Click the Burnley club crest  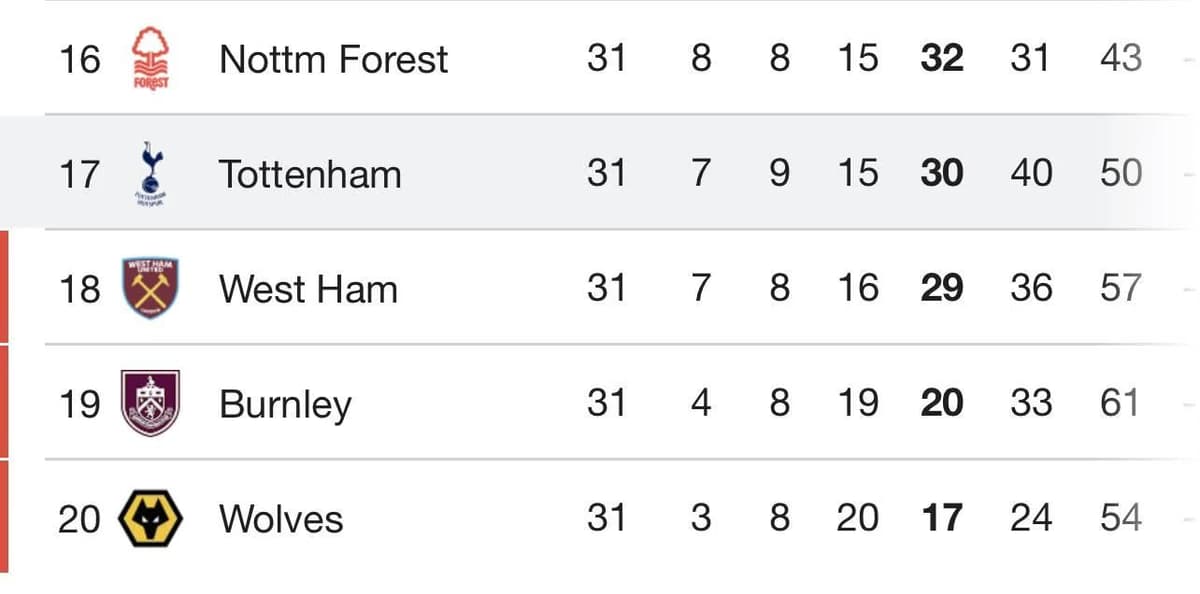coord(150,403)
